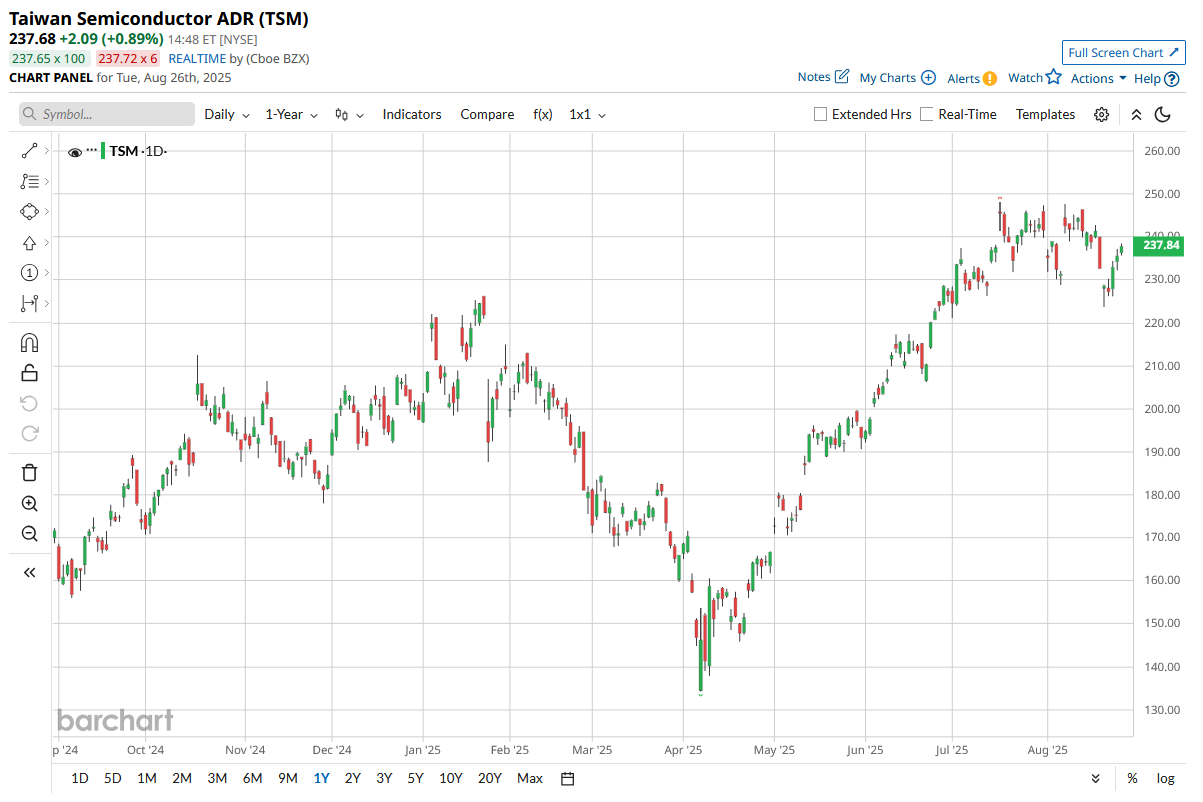The width and height of the screenshot is (1203, 802).
Task: Open TSM series options ellipsis
Action: point(92,150)
